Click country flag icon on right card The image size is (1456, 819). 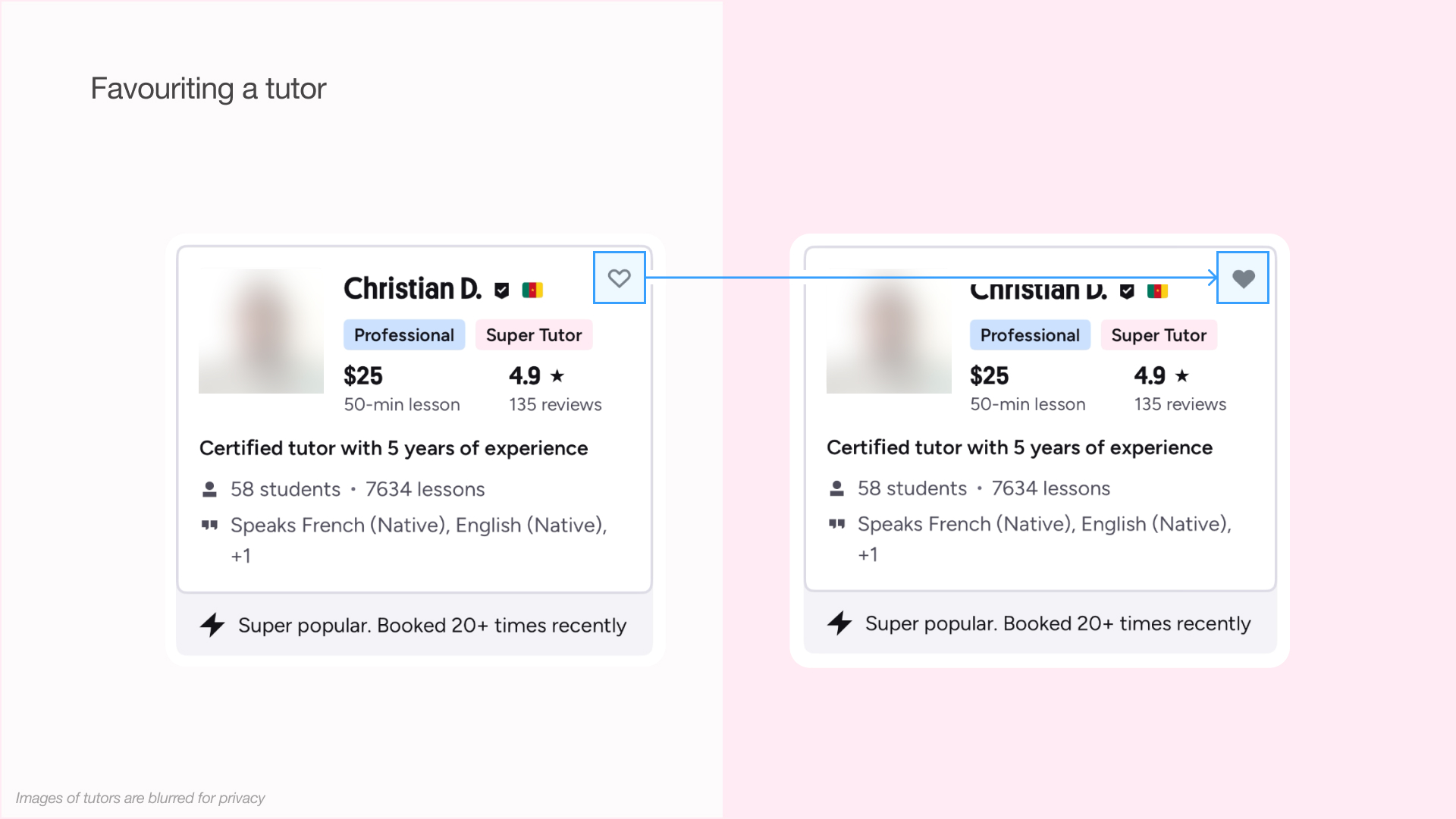click(1157, 291)
